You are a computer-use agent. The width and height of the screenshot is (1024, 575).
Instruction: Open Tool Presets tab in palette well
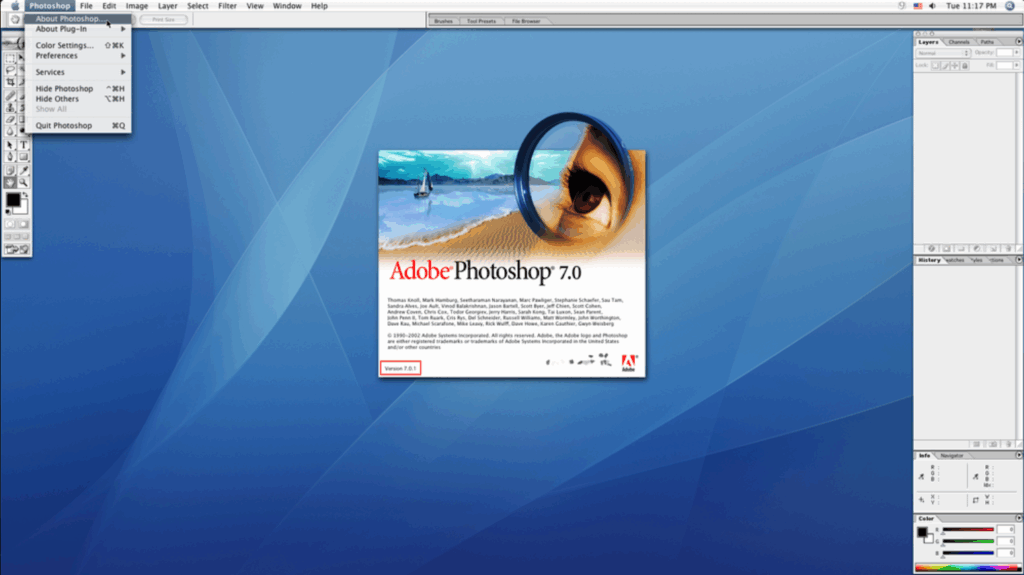[481, 21]
